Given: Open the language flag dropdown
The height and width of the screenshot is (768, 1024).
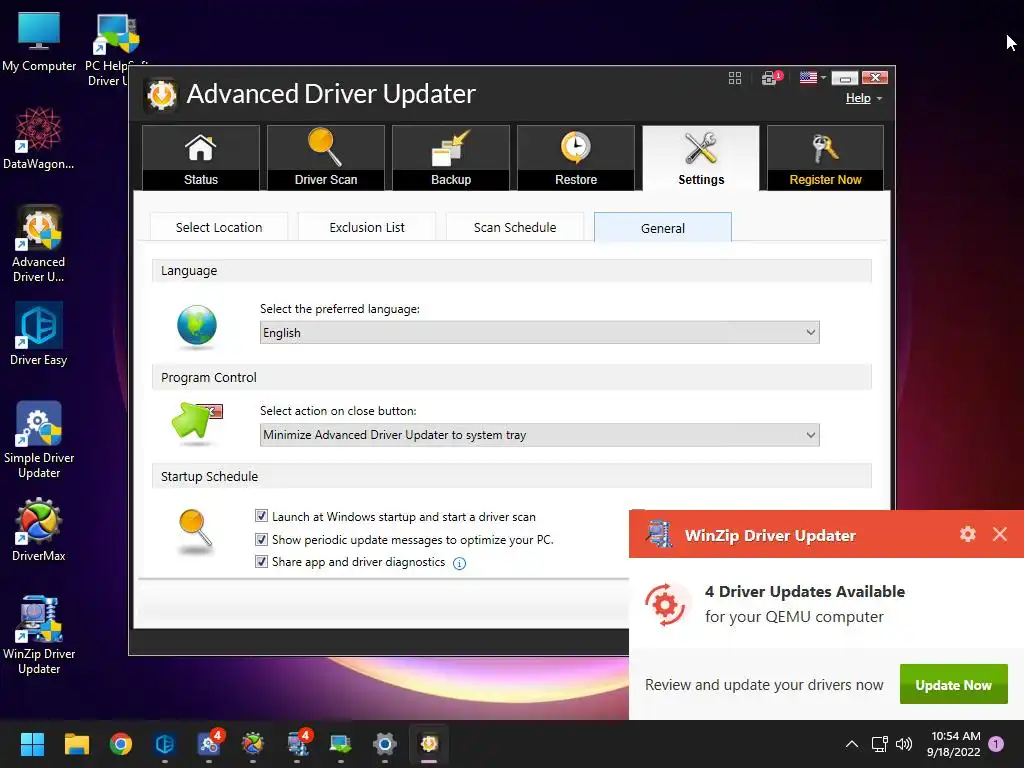Looking at the screenshot, I should click(x=812, y=78).
